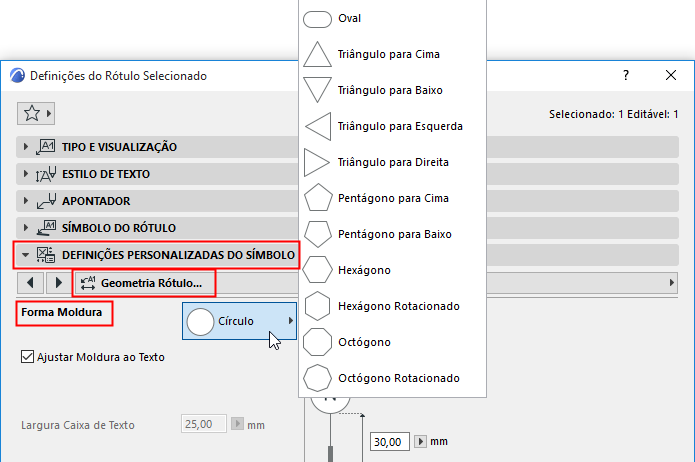Click the Largura Caixa de Texto field
Screen dimensions: 695x462
[204, 424]
